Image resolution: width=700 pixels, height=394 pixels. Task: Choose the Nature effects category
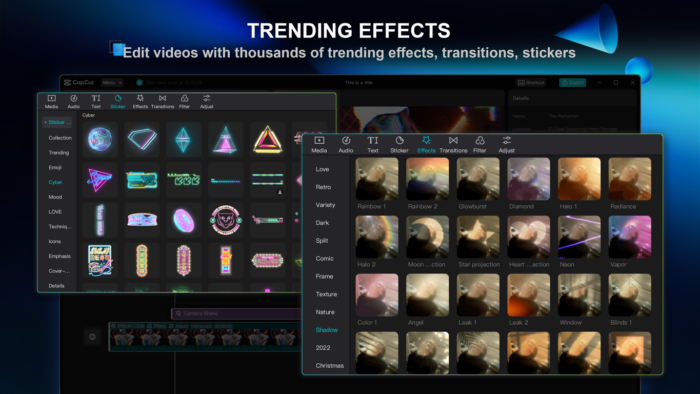[325, 312]
